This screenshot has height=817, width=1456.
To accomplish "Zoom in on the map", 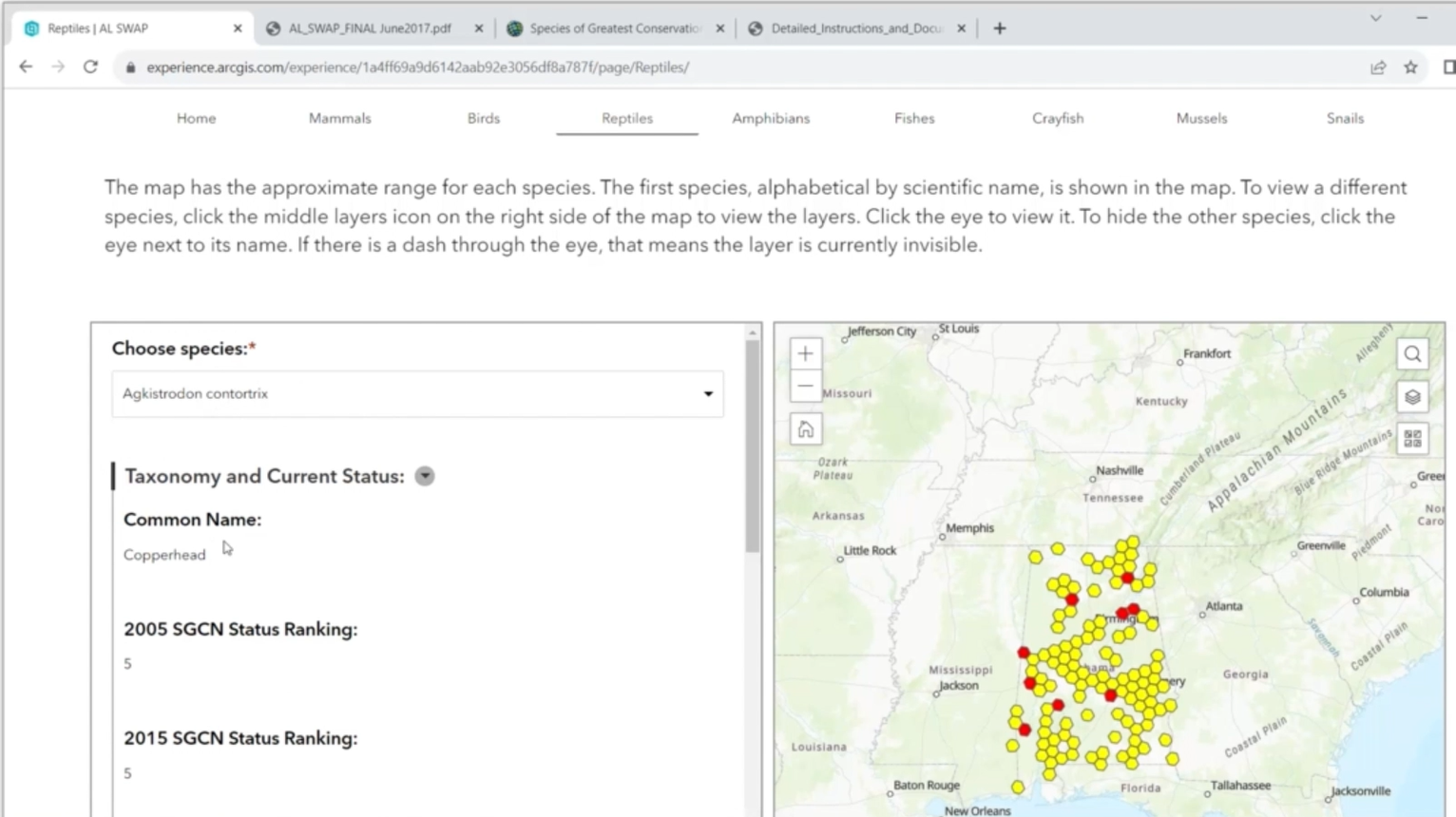I will (805, 352).
